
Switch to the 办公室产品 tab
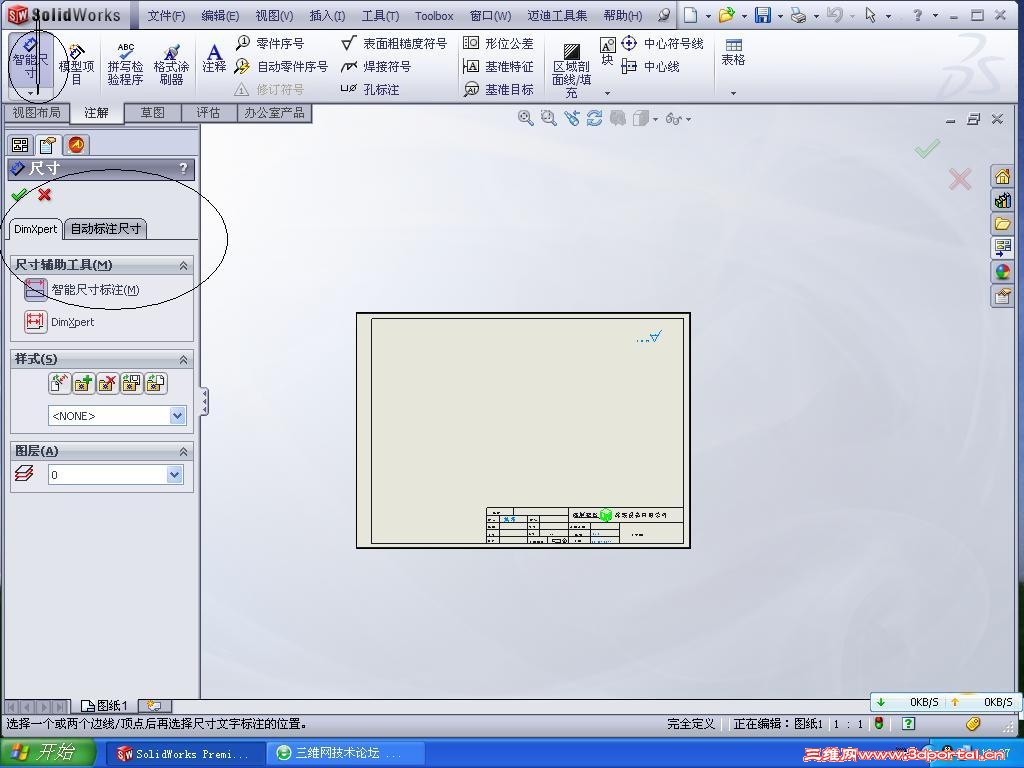(274, 112)
